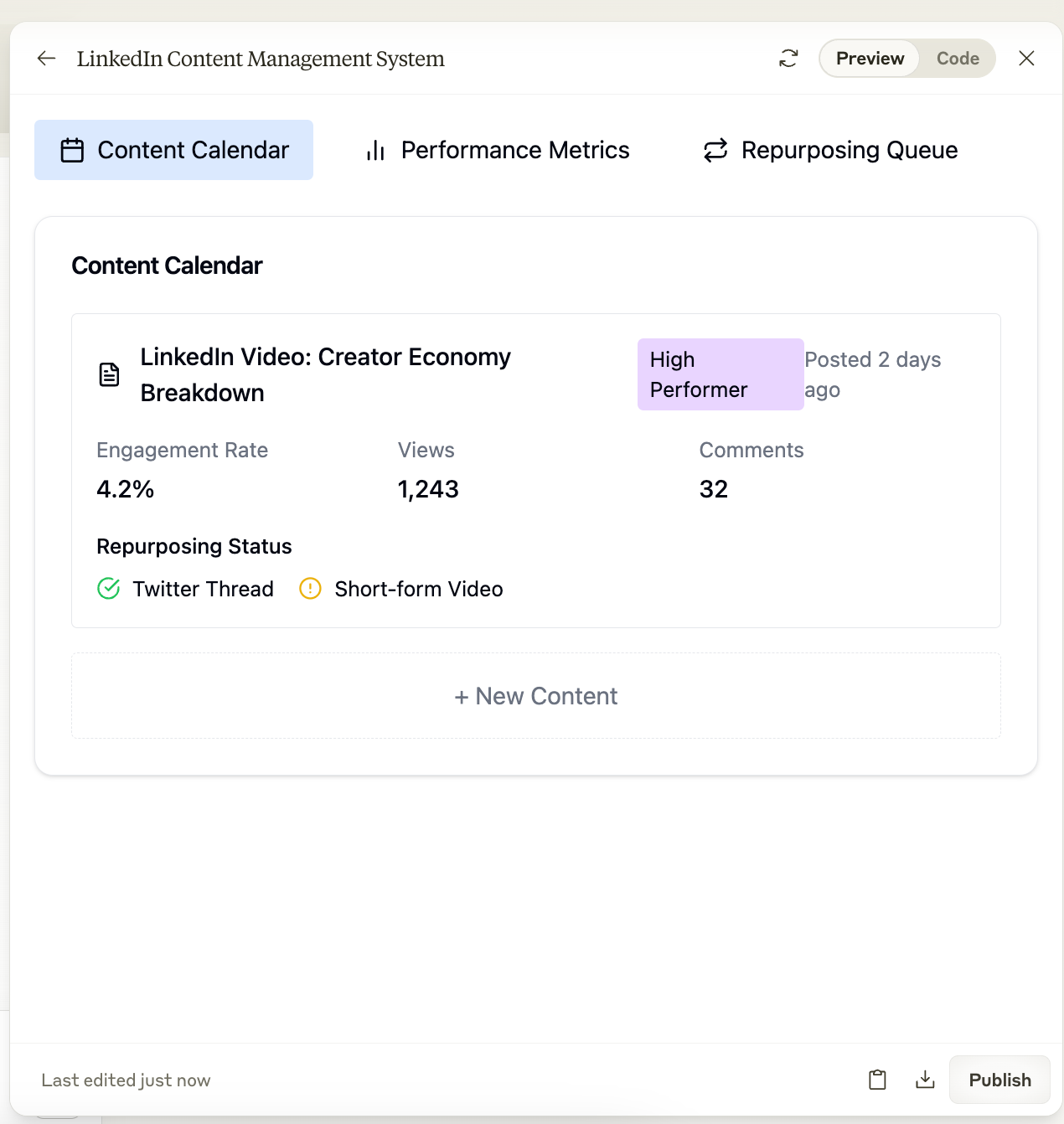Image resolution: width=1064 pixels, height=1124 pixels.
Task: Click the bar chart Performance Metrics icon
Action: (x=375, y=151)
